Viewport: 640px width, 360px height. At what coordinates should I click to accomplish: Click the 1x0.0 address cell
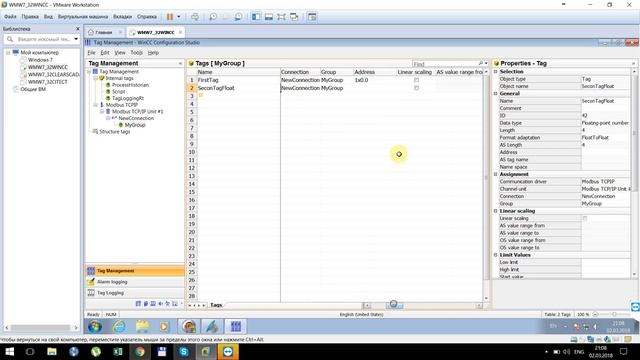(375, 80)
